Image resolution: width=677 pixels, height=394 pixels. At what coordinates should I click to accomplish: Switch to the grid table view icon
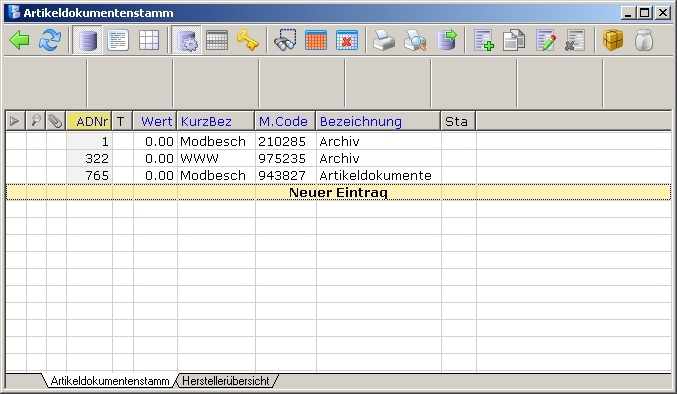(x=149, y=40)
